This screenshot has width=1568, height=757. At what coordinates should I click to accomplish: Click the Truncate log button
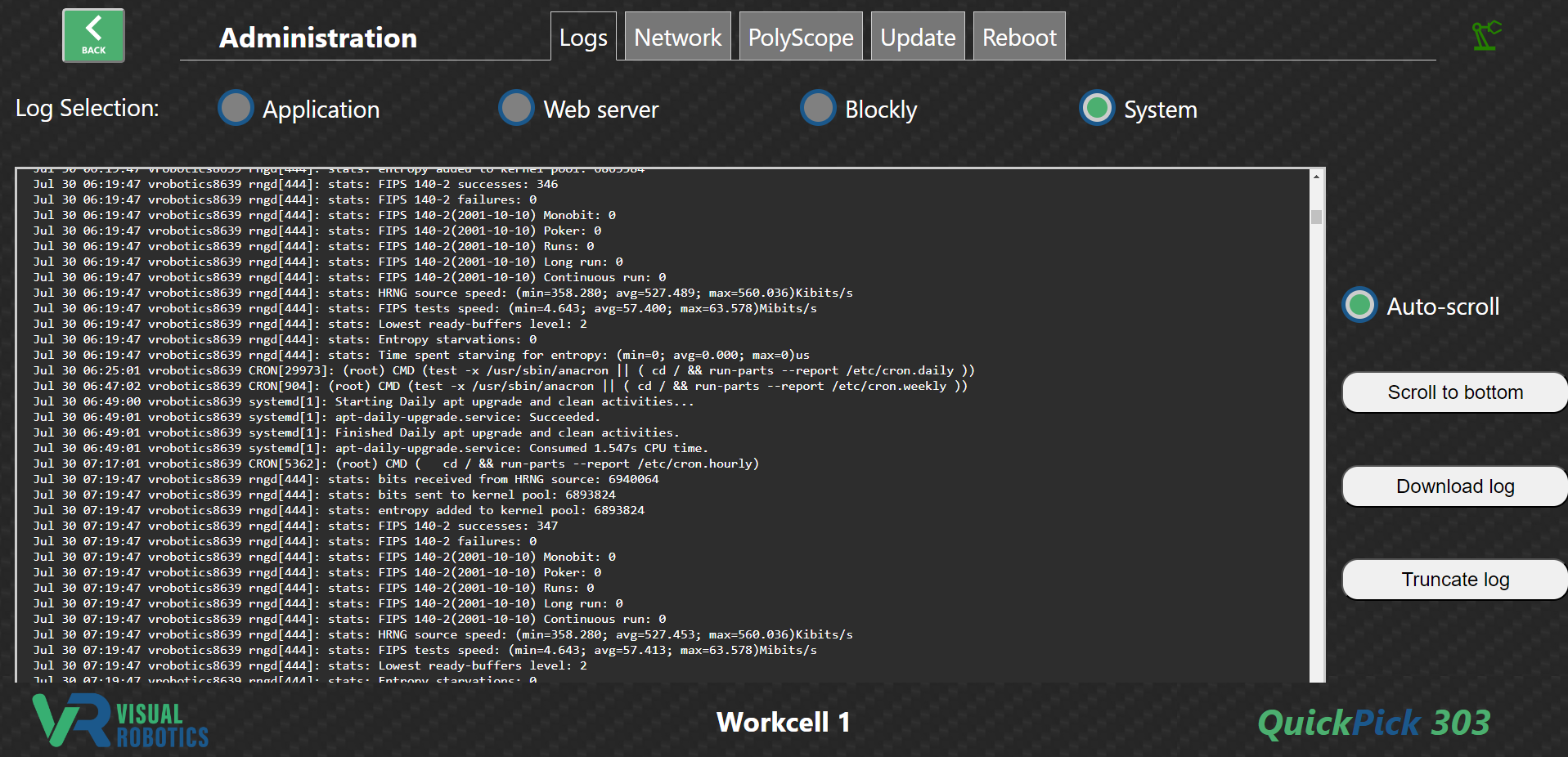(1455, 580)
